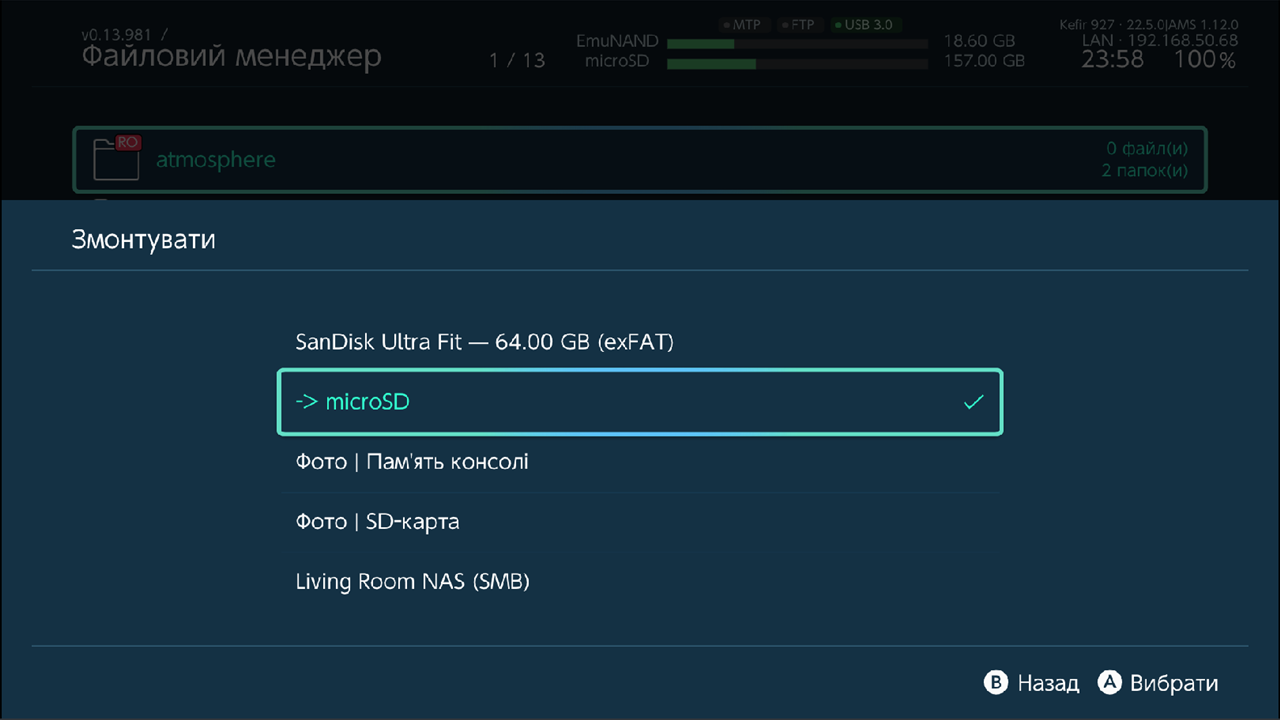Click the 157.00 GB microSD value
1280x720 pixels.
(984, 62)
